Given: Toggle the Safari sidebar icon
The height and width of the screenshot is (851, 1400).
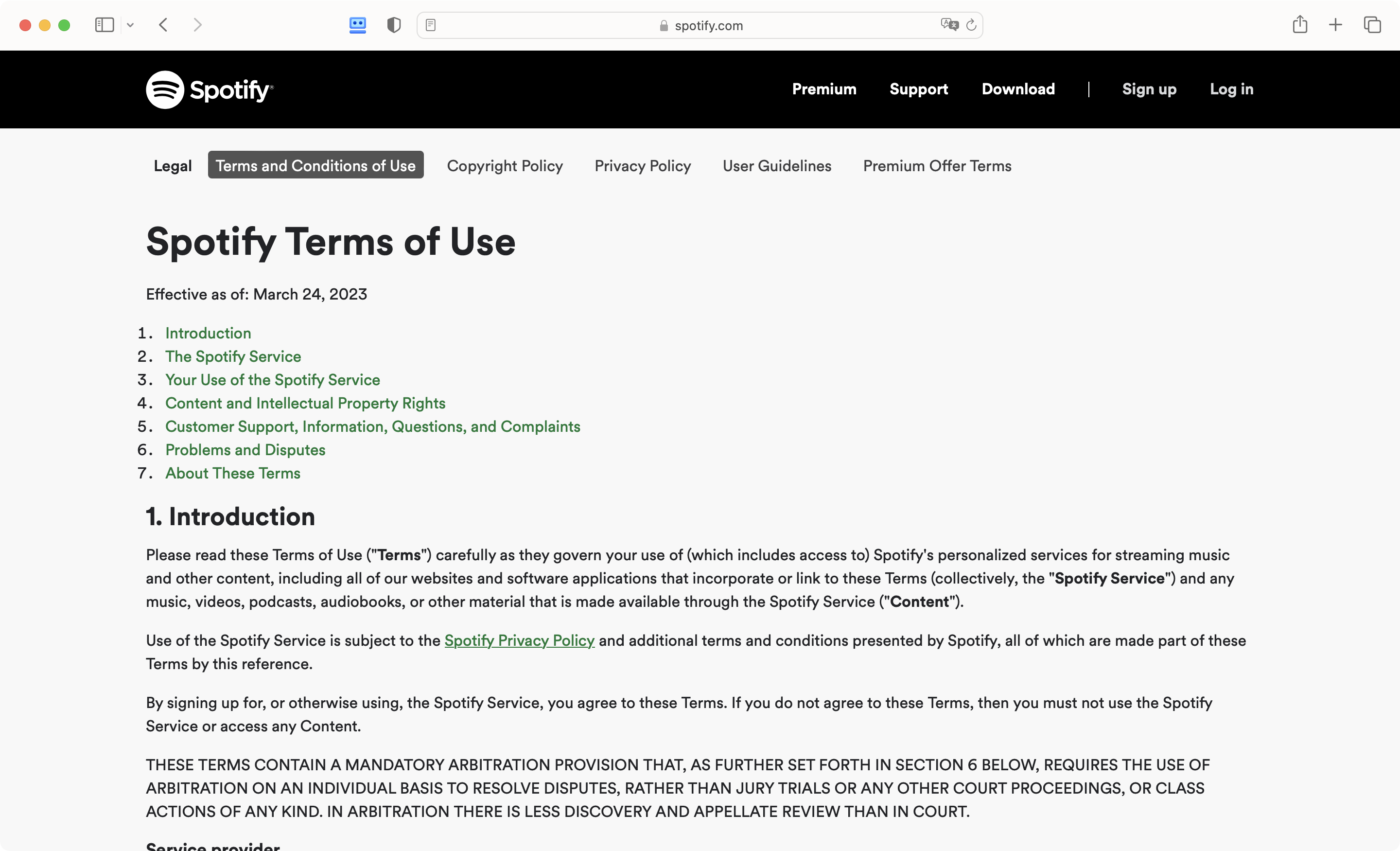Looking at the screenshot, I should (x=105, y=25).
